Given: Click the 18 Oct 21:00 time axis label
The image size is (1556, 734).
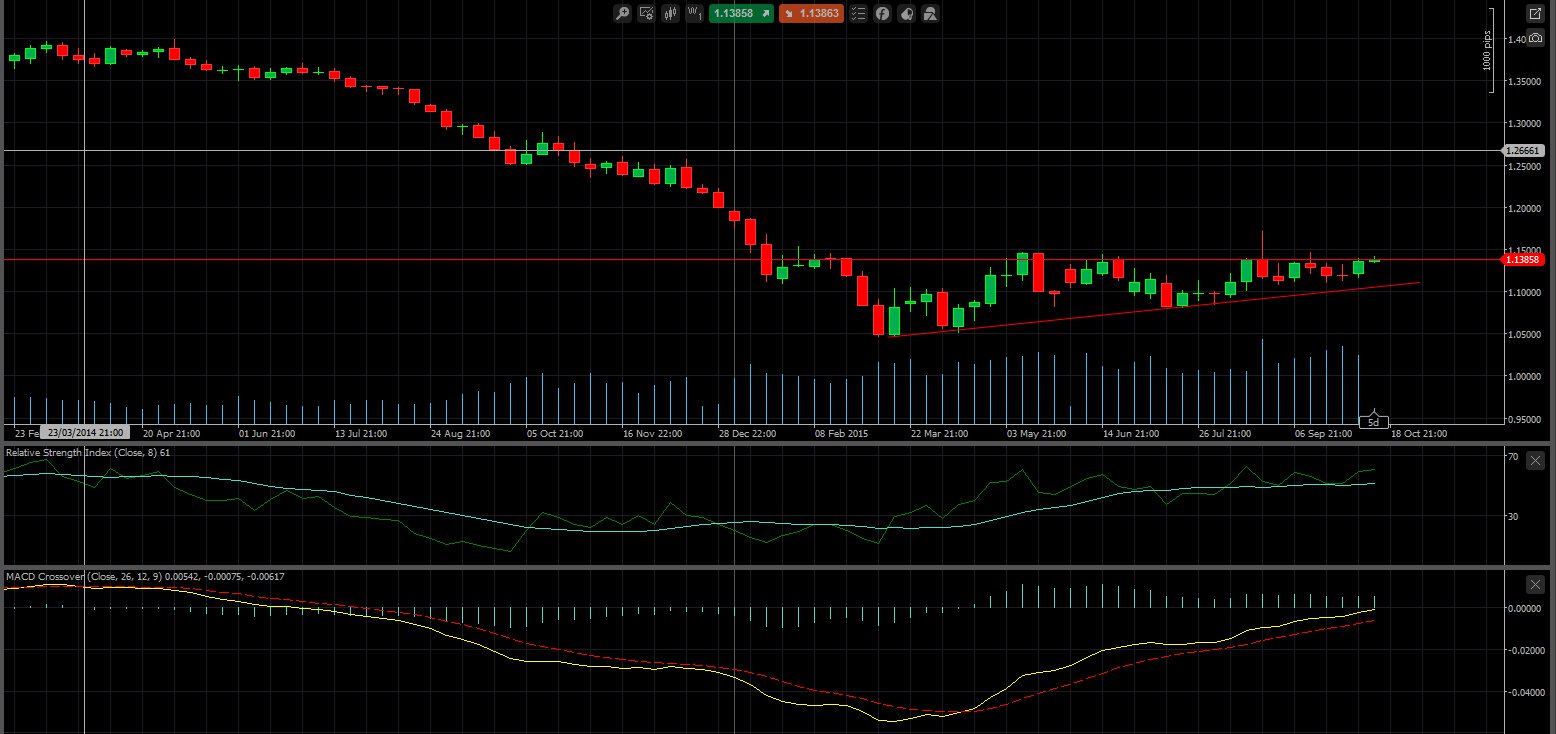Looking at the screenshot, I should click(1420, 434).
